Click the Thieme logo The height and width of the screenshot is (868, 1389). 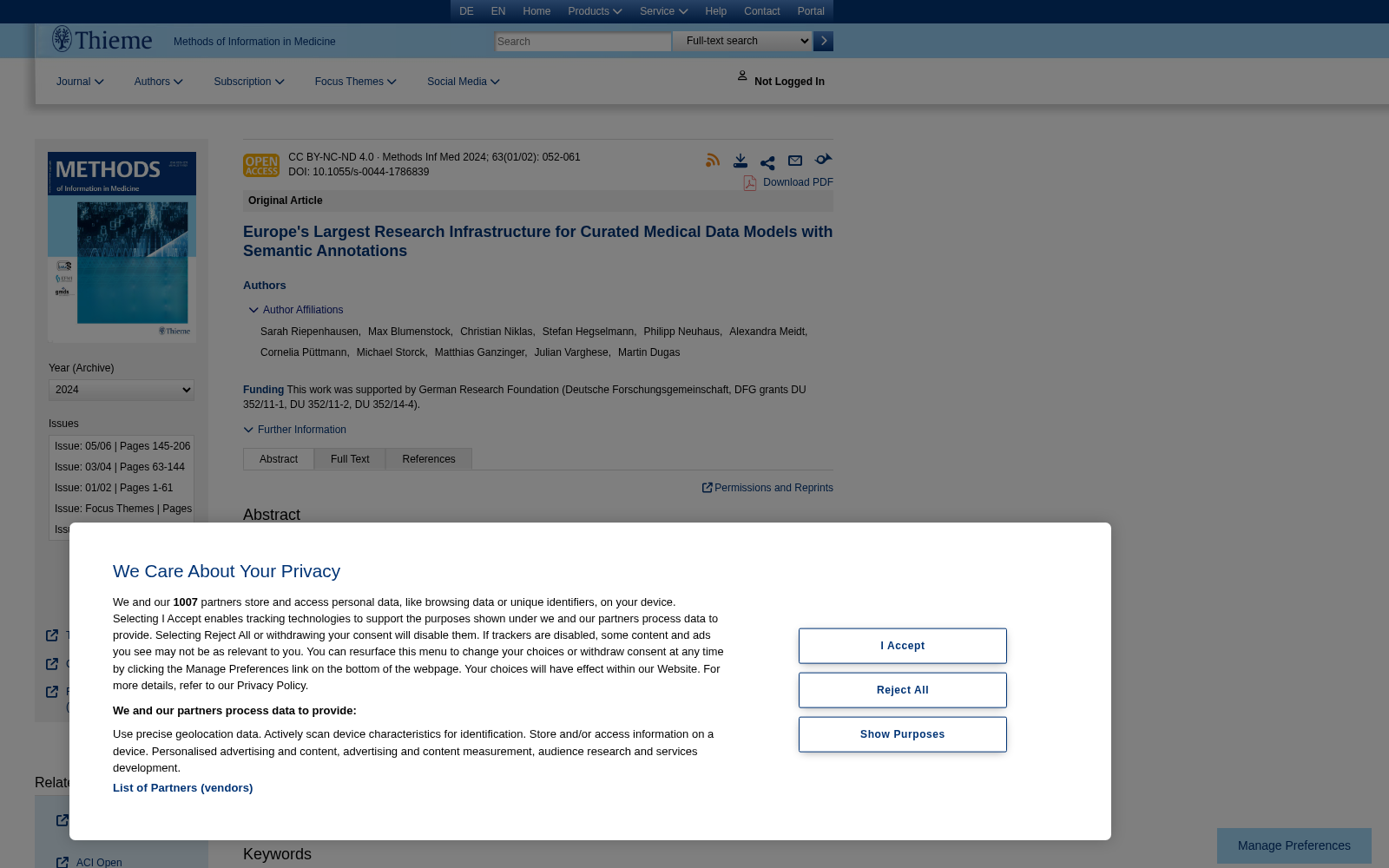click(x=102, y=40)
